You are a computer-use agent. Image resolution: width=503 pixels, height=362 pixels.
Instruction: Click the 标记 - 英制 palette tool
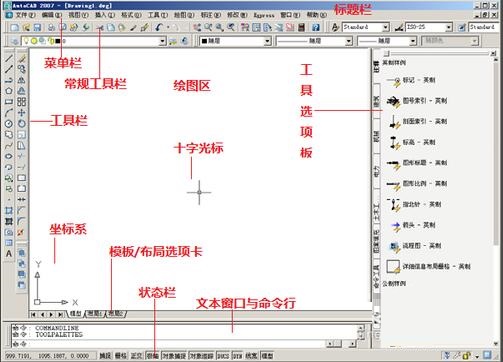tap(411, 80)
